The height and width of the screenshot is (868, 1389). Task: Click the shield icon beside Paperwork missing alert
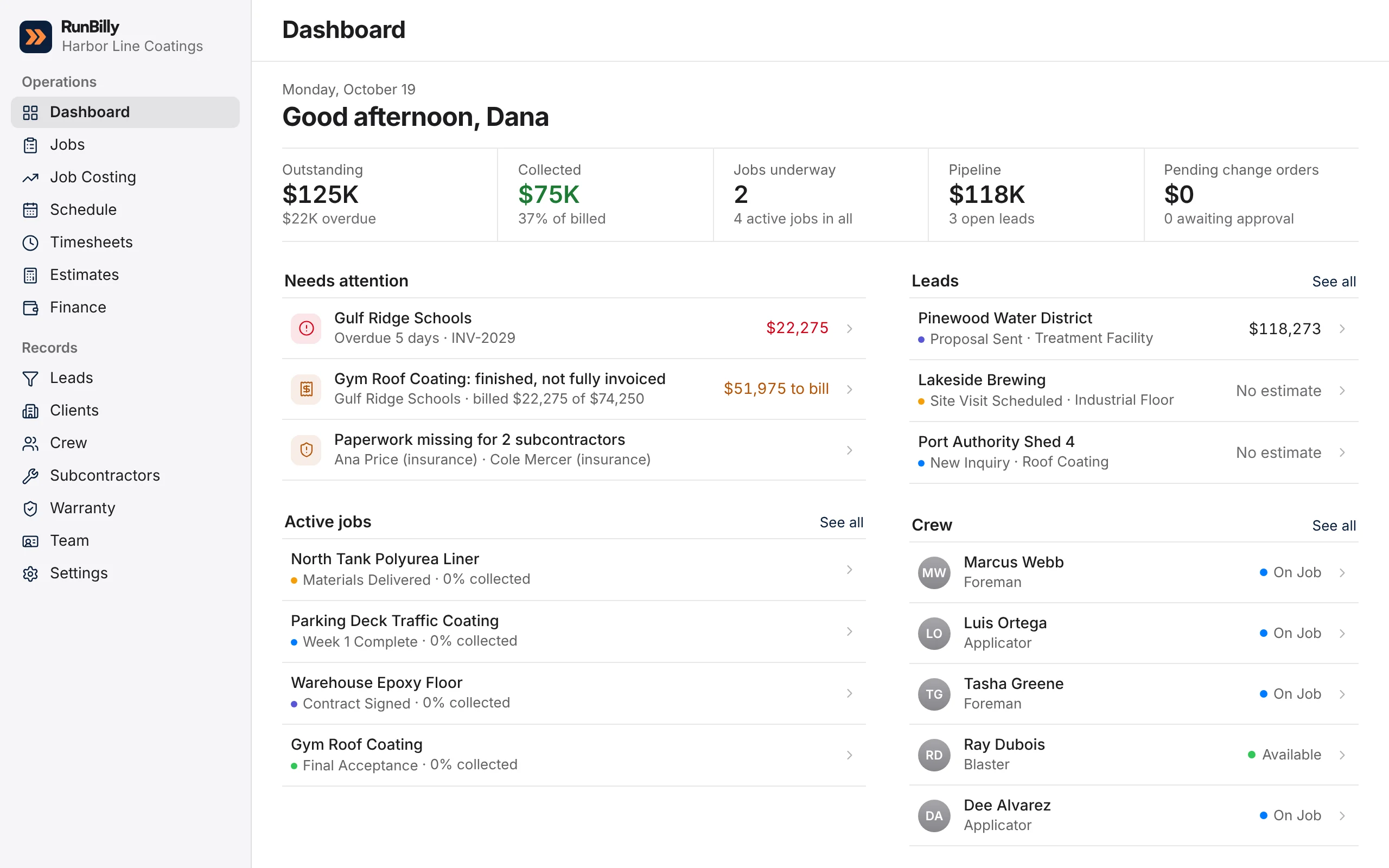pyautogui.click(x=307, y=450)
